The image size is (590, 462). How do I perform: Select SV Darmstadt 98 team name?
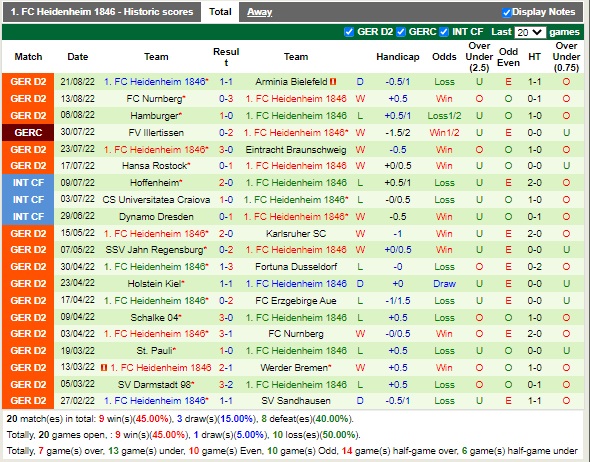[x=154, y=384]
